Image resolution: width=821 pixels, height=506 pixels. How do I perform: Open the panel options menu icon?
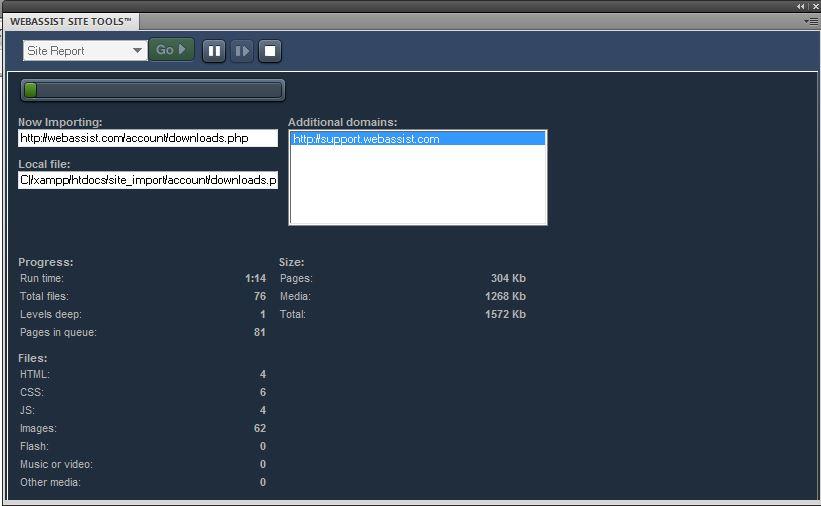pos(813,21)
